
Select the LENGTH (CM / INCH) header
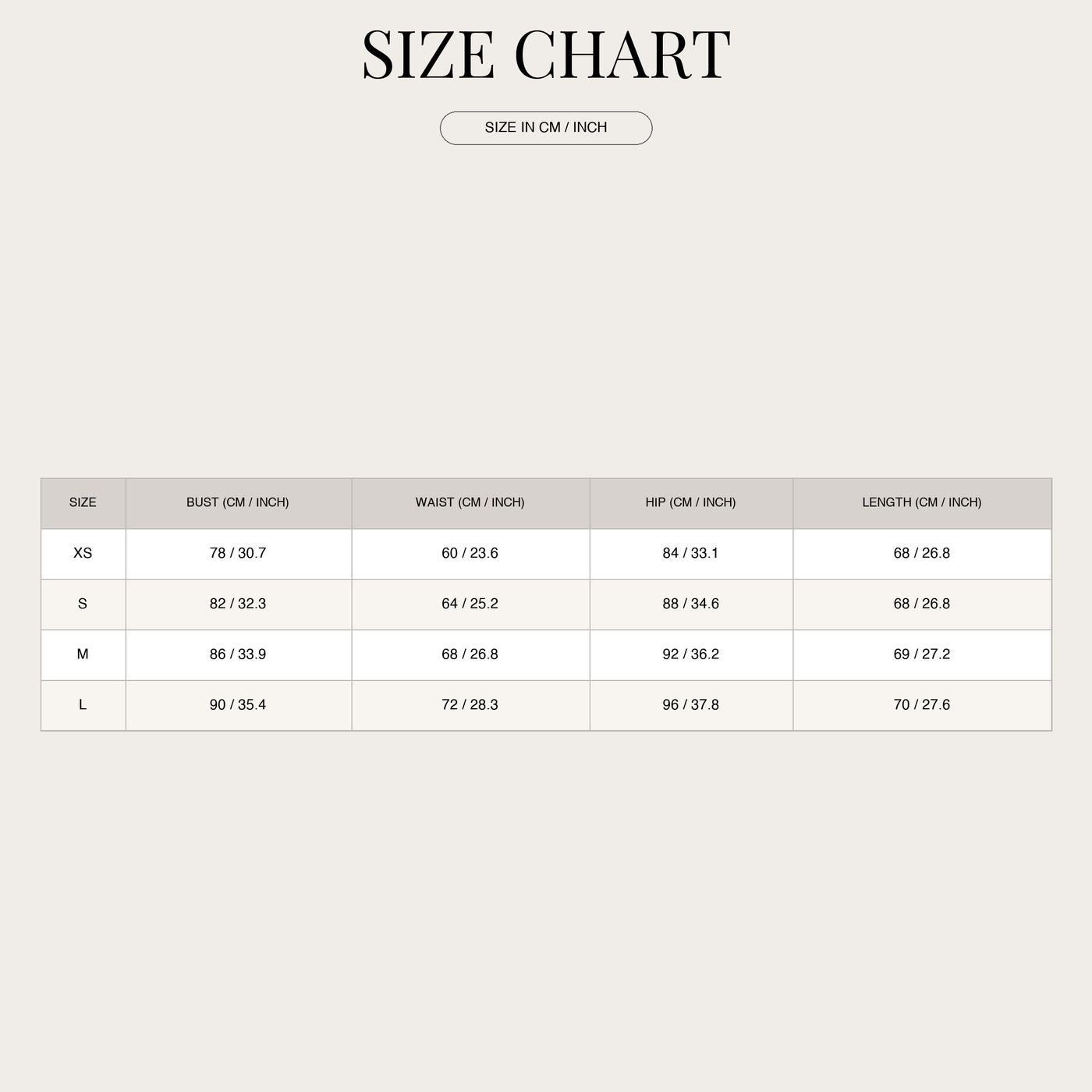(x=922, y=502)
